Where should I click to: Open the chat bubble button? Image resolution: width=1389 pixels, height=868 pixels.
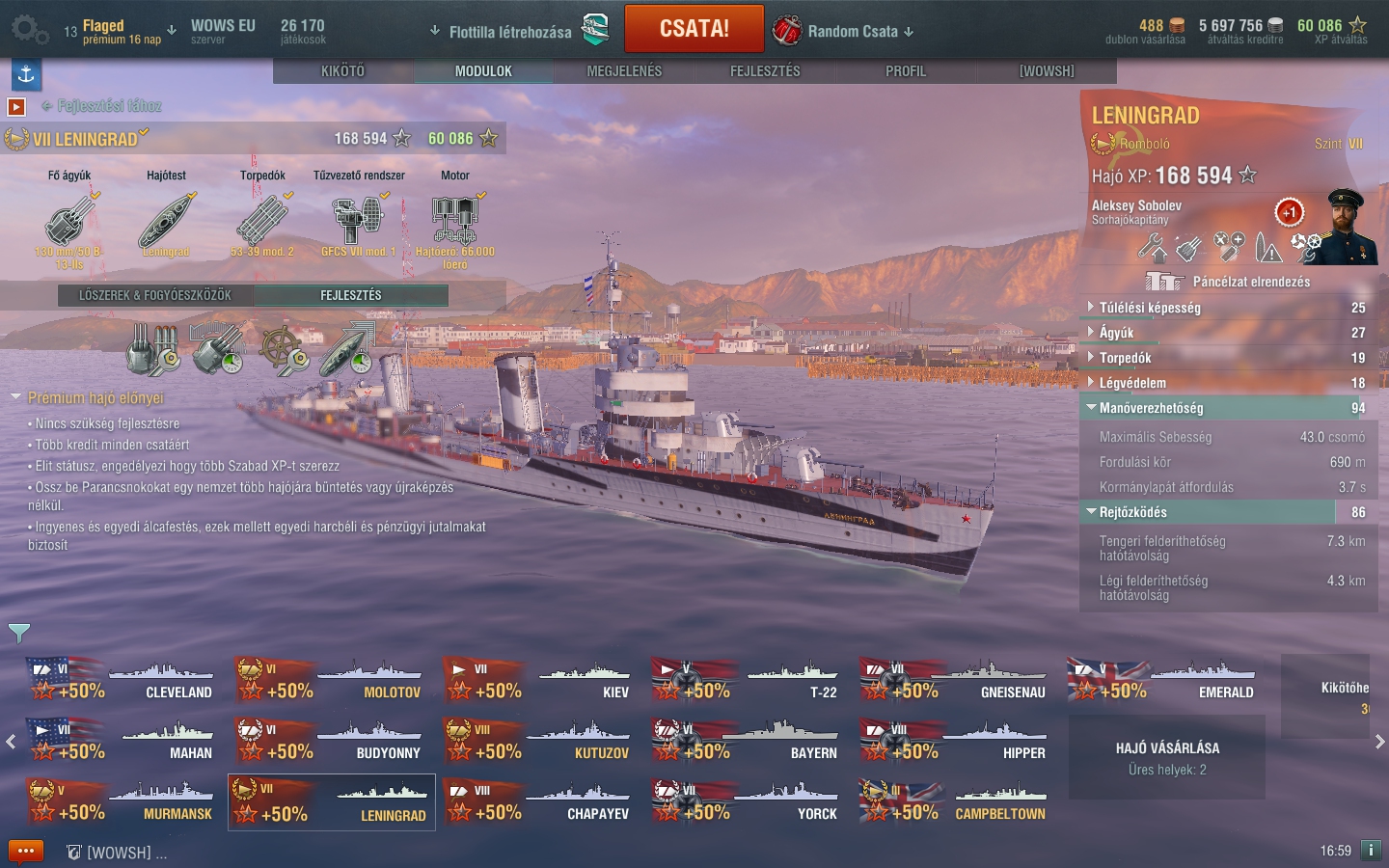pos(26,852)
